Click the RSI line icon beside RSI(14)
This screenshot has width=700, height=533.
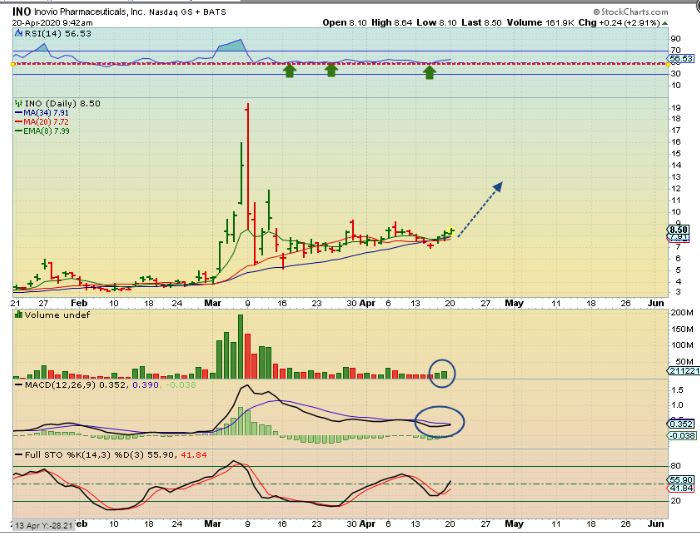[x=18, y=33]
